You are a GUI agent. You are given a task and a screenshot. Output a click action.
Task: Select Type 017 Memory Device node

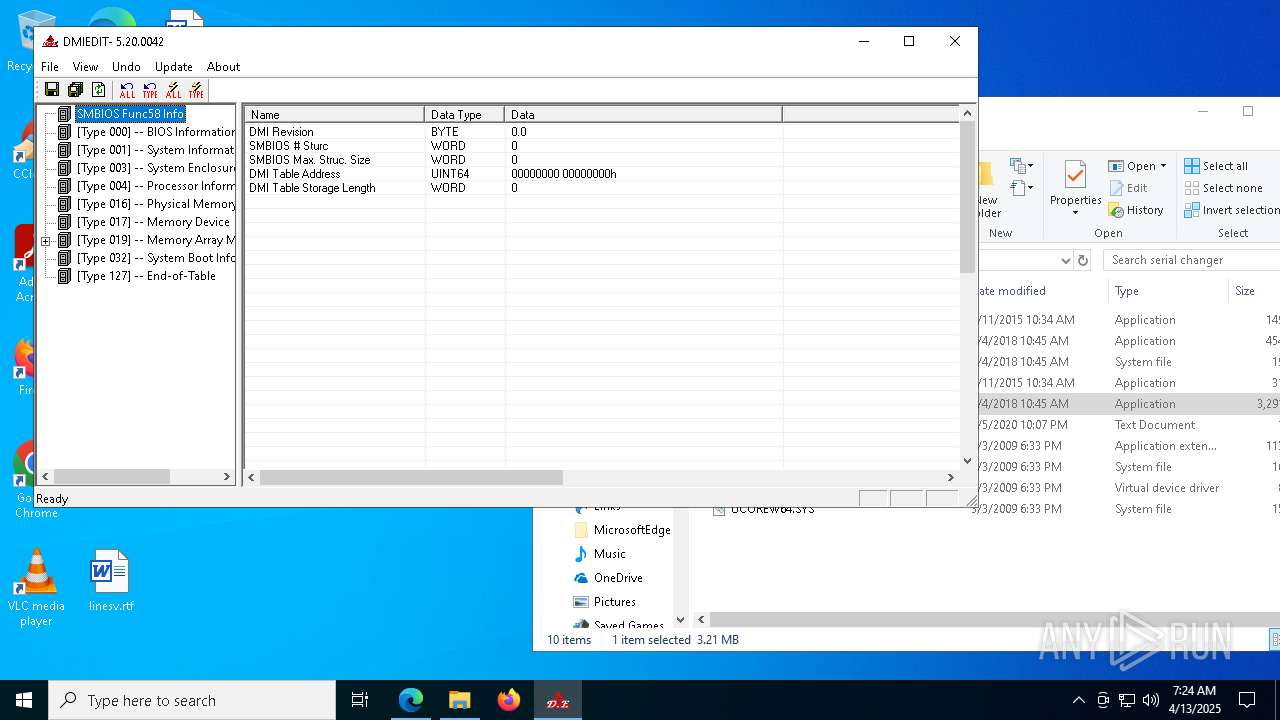click(x=153, y=222)
